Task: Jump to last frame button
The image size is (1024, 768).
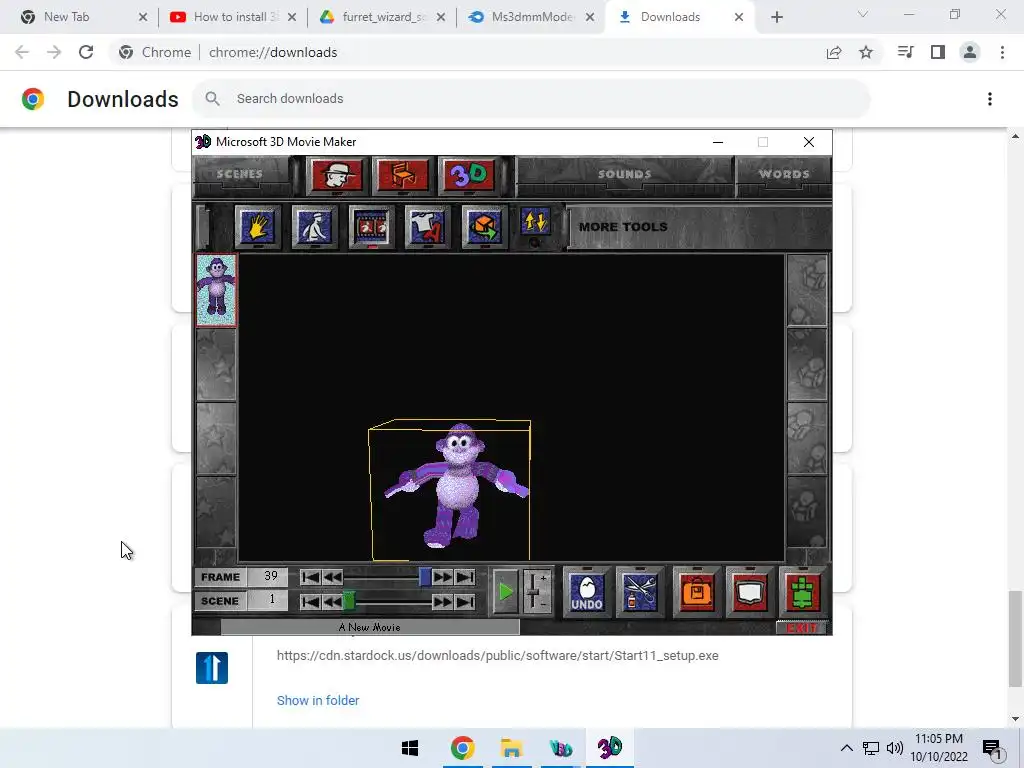Action: pyautogui.click(x=465, y=577)
